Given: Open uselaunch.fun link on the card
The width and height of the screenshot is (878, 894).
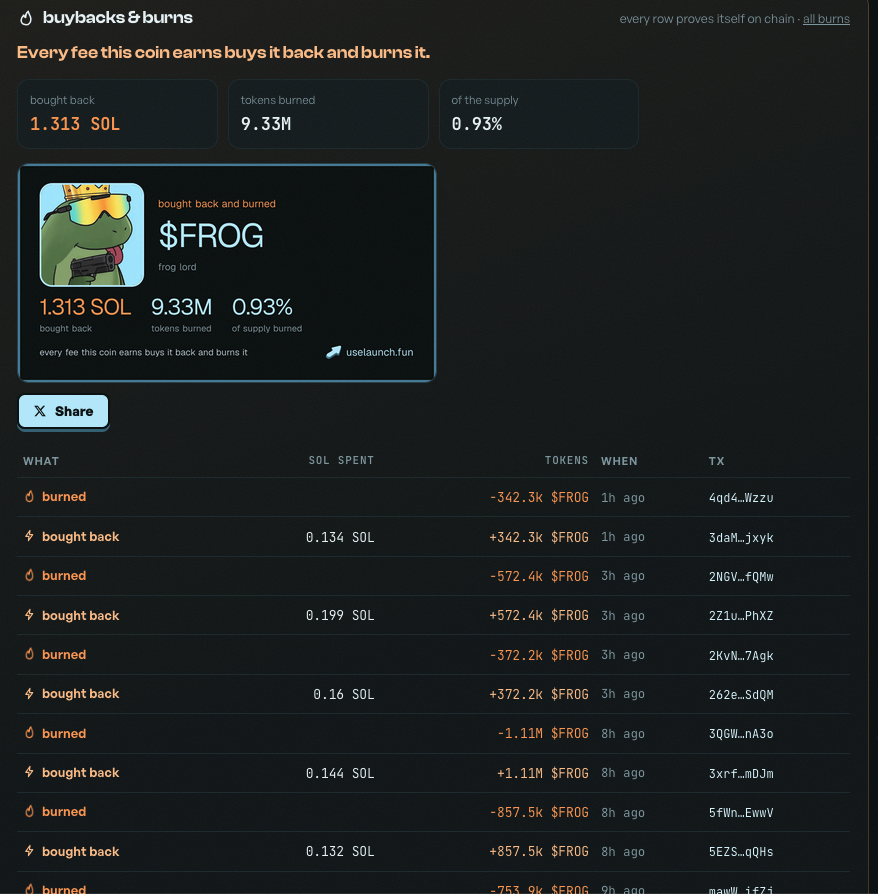Looking at the screenshot, I should pyautogui.click(x=380, y=352).
